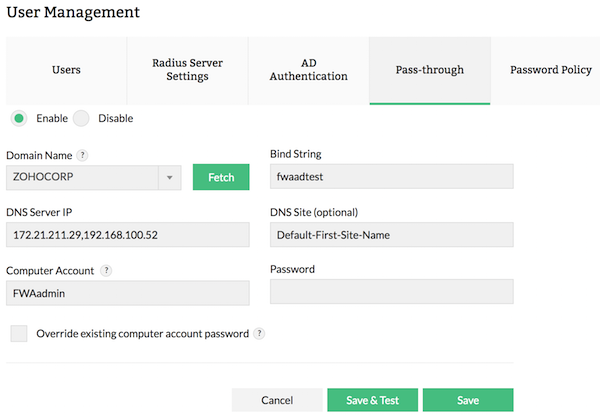Screen dimensions: 600x417
Task: Click the Save button
Action: 468,400
